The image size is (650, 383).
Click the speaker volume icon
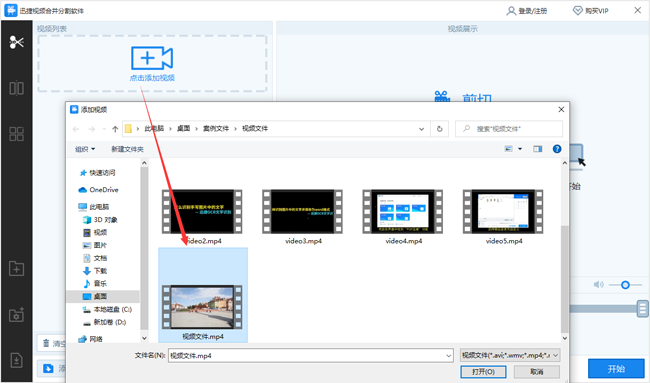pos(598,285)
